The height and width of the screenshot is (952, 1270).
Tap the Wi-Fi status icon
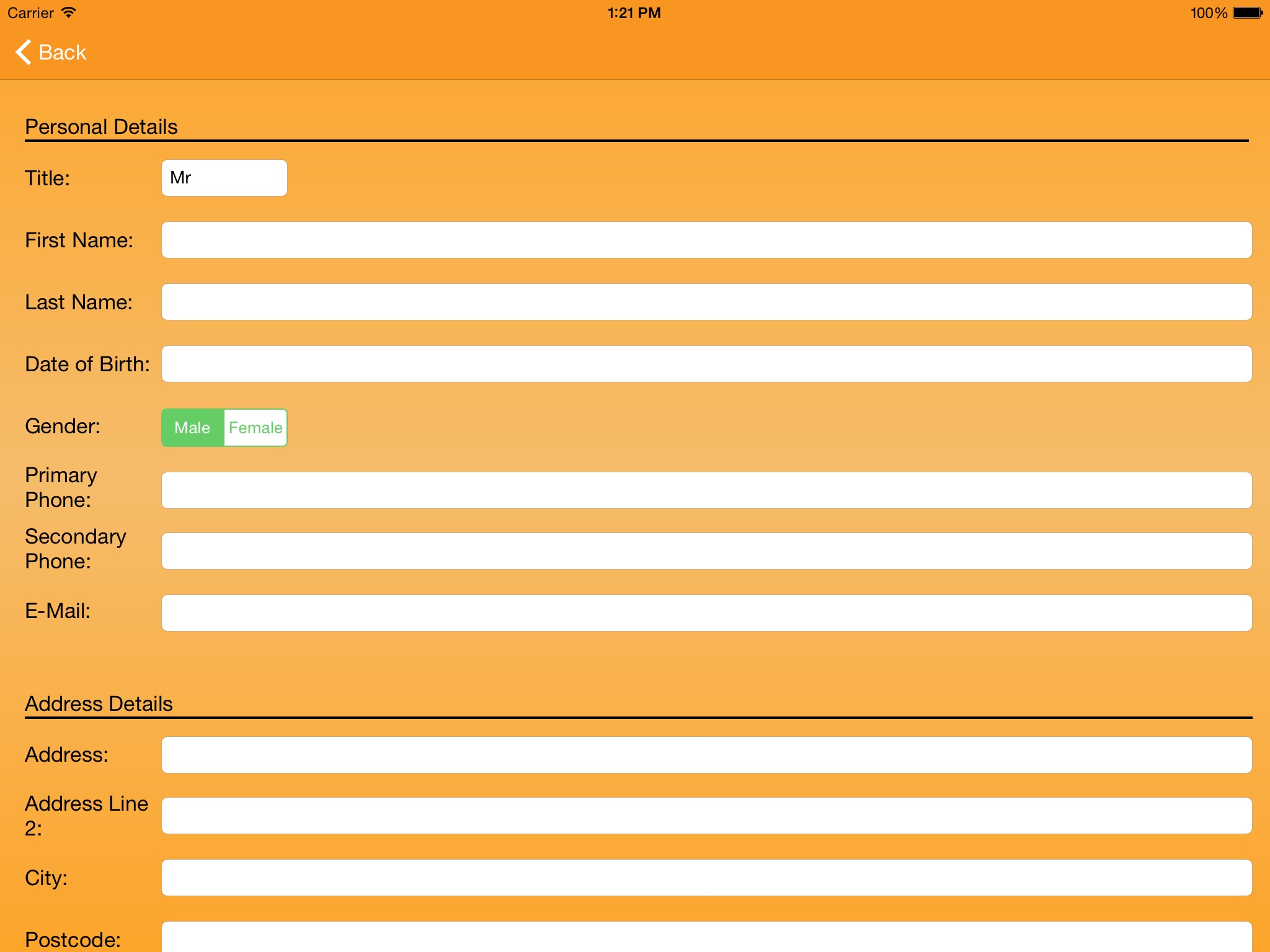tap(68, 12)
